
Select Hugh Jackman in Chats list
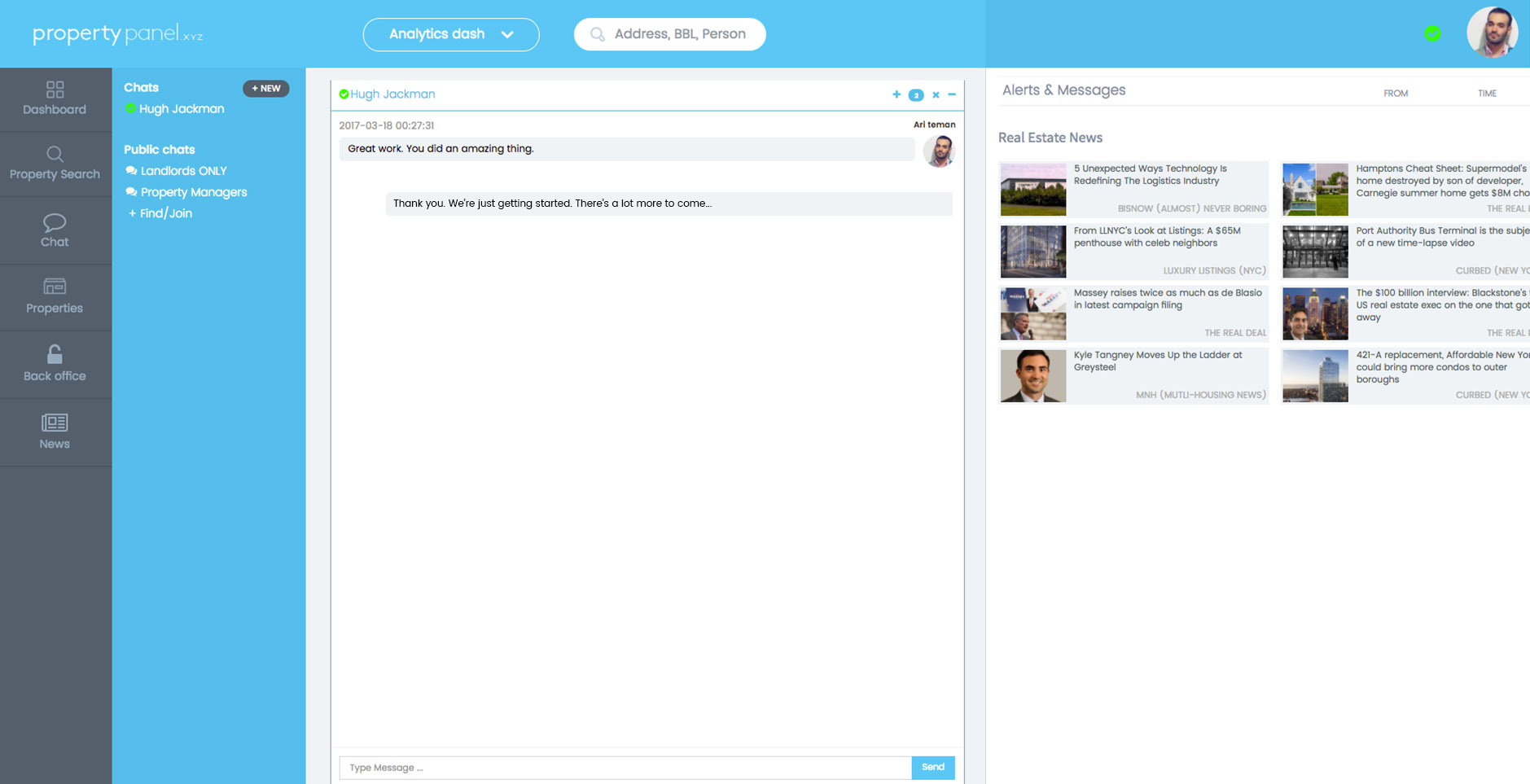181,109
